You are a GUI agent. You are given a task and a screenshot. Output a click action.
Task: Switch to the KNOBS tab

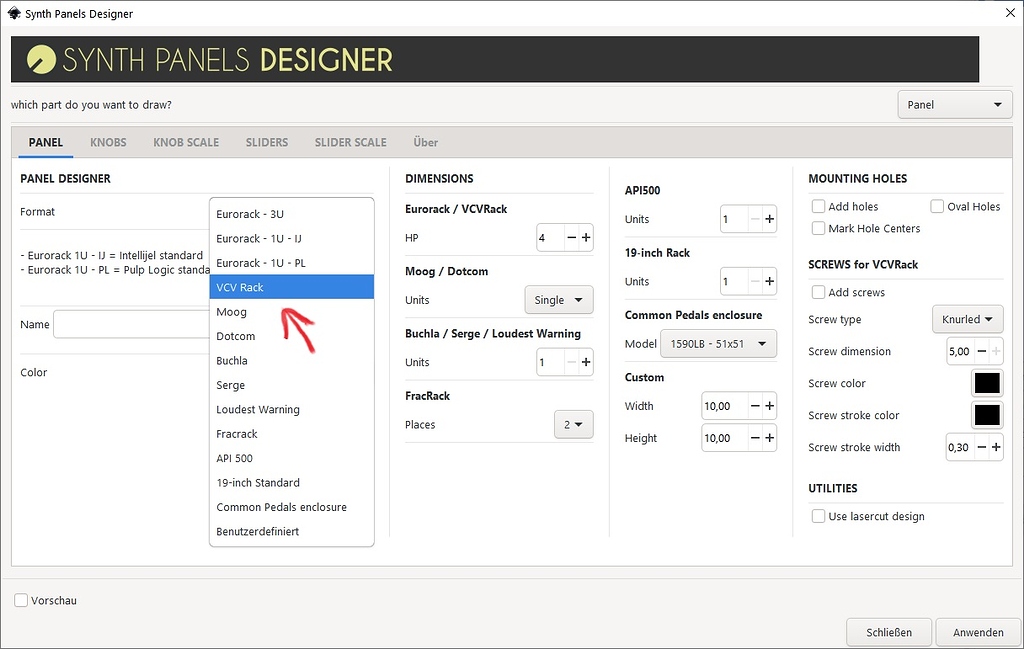[108, 142]
